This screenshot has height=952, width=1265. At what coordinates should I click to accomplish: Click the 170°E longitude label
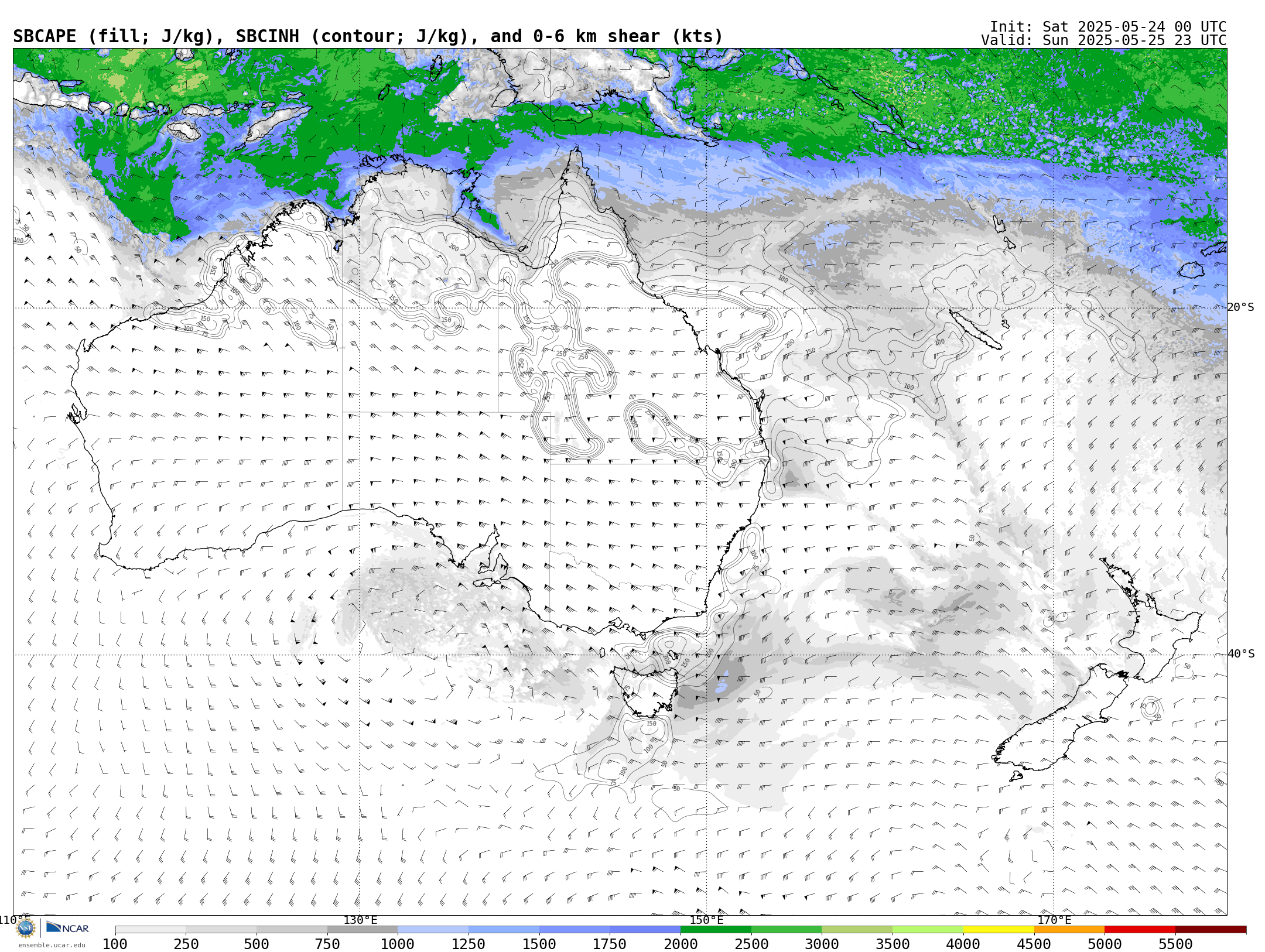(1054, 920)
